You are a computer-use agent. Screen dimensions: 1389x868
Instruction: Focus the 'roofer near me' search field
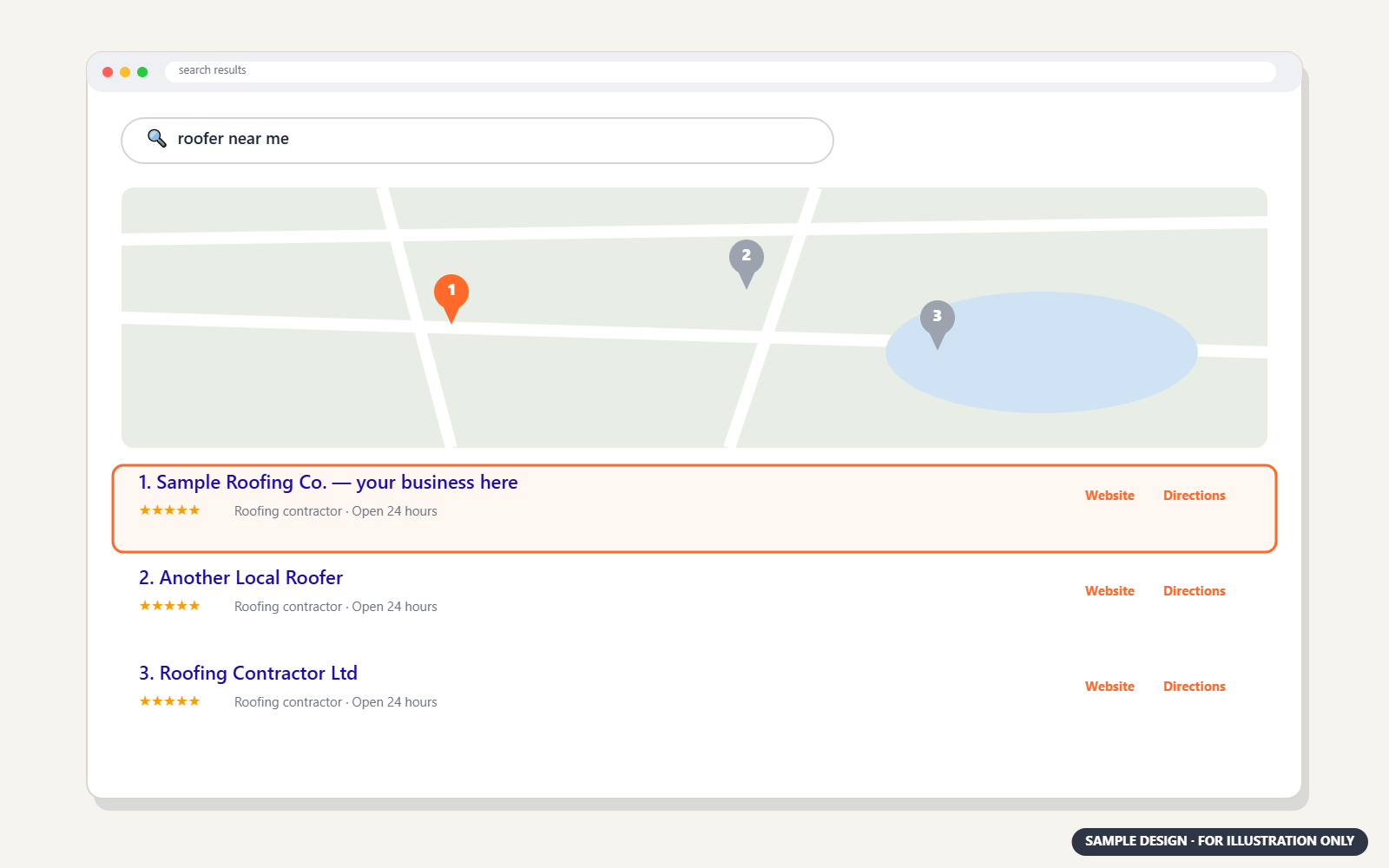(x=477, y=141)
